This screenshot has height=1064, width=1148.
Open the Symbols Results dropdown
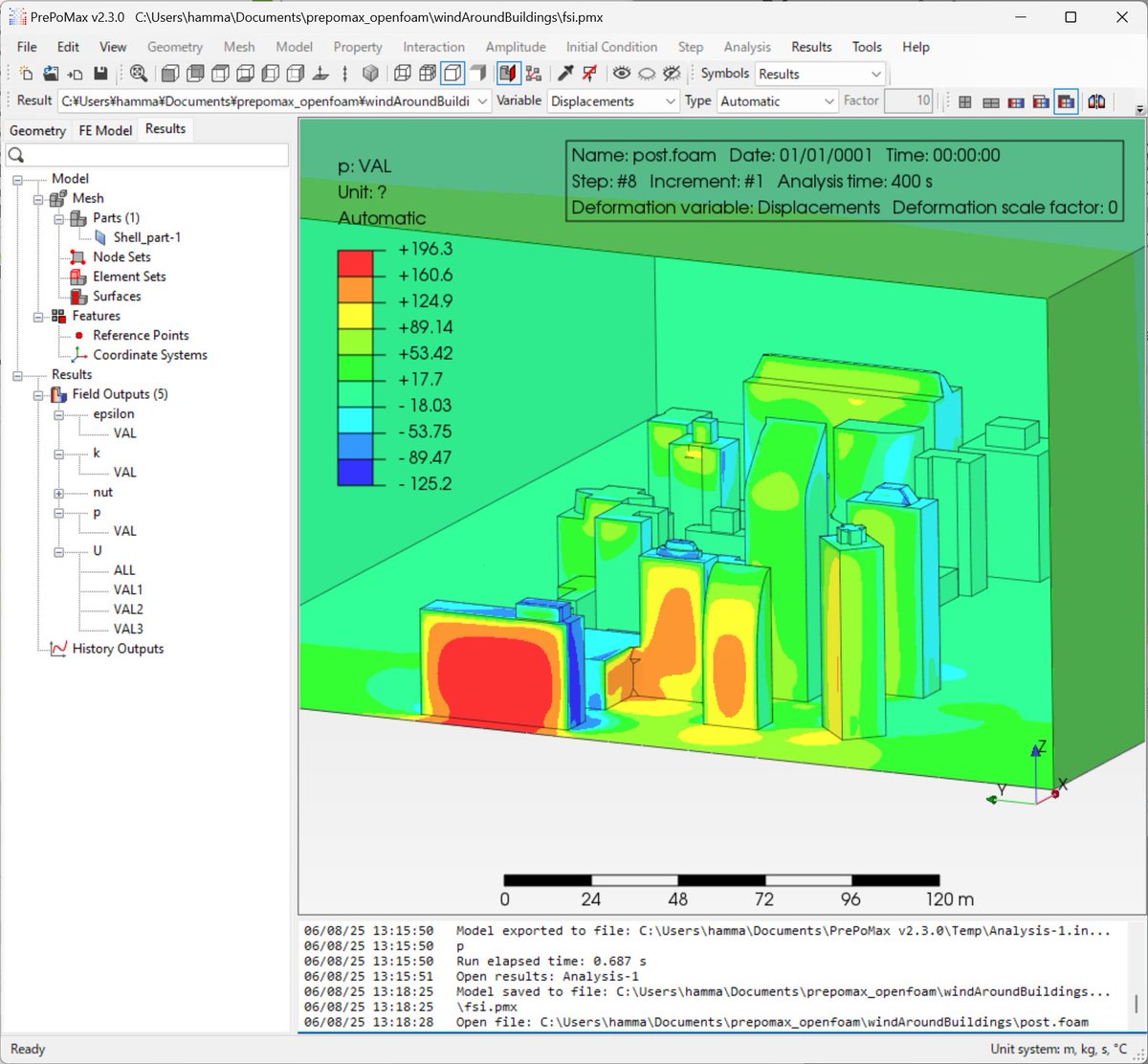pyautogui.click(x=821, y=74)
